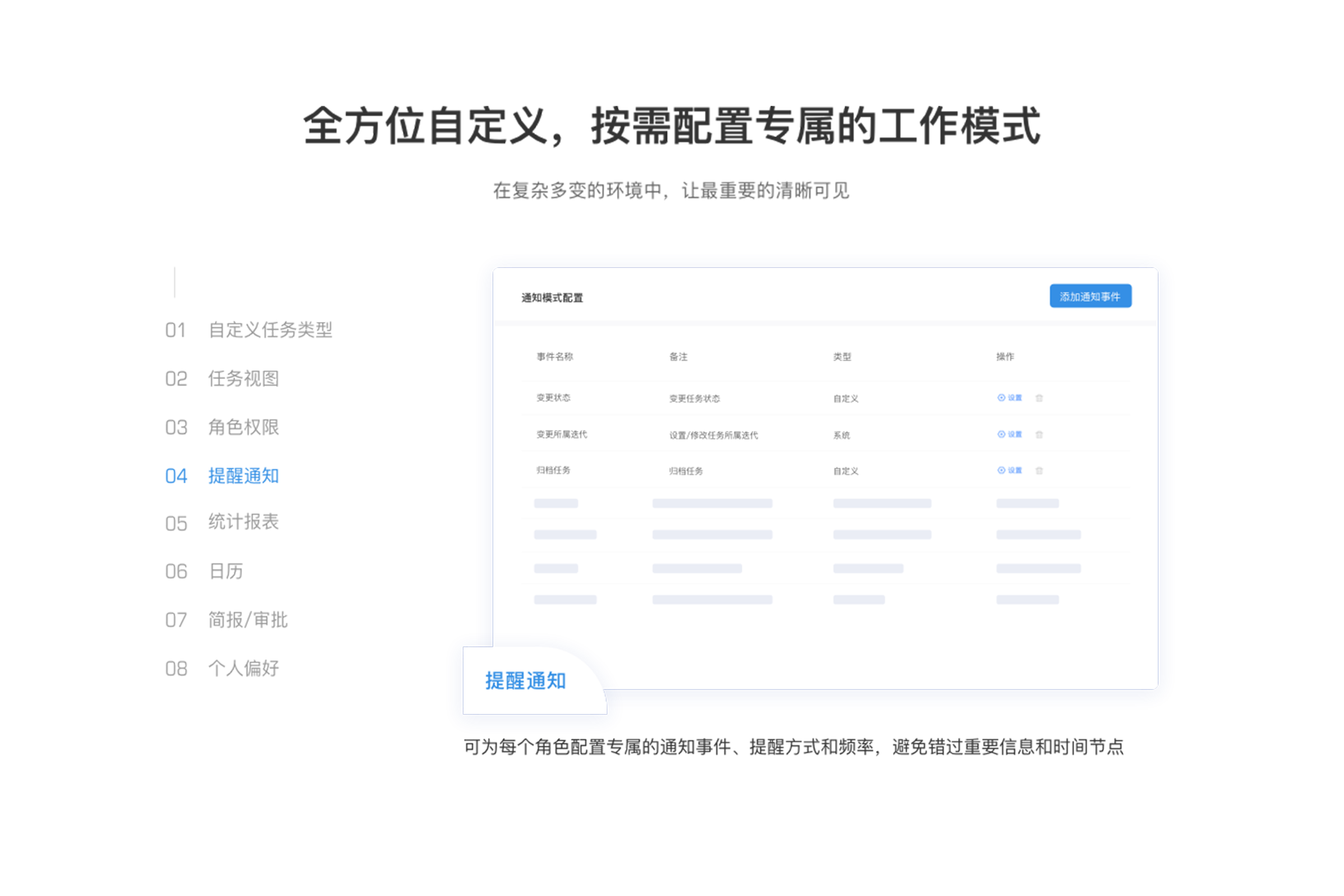Select the 变更状态 event name cell
1344x896 pixels.
pos(553,398)
